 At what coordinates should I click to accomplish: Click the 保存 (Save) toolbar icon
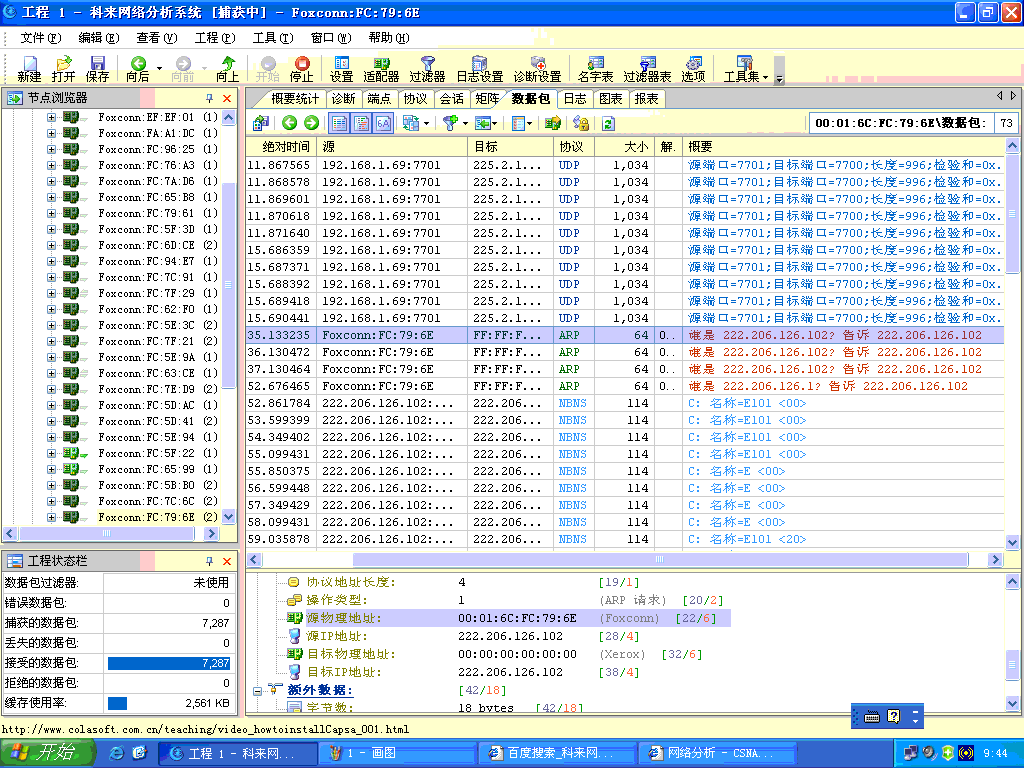click(x=97, y=68)
